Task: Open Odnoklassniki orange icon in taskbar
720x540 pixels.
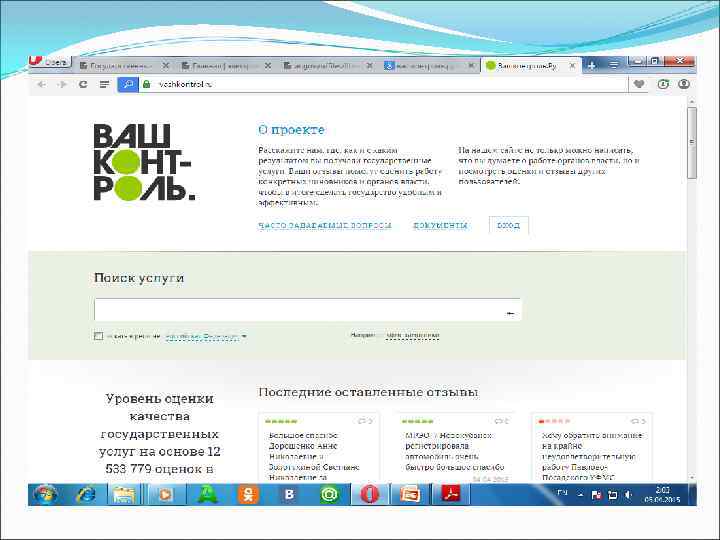Action: [x=248, y=495]
